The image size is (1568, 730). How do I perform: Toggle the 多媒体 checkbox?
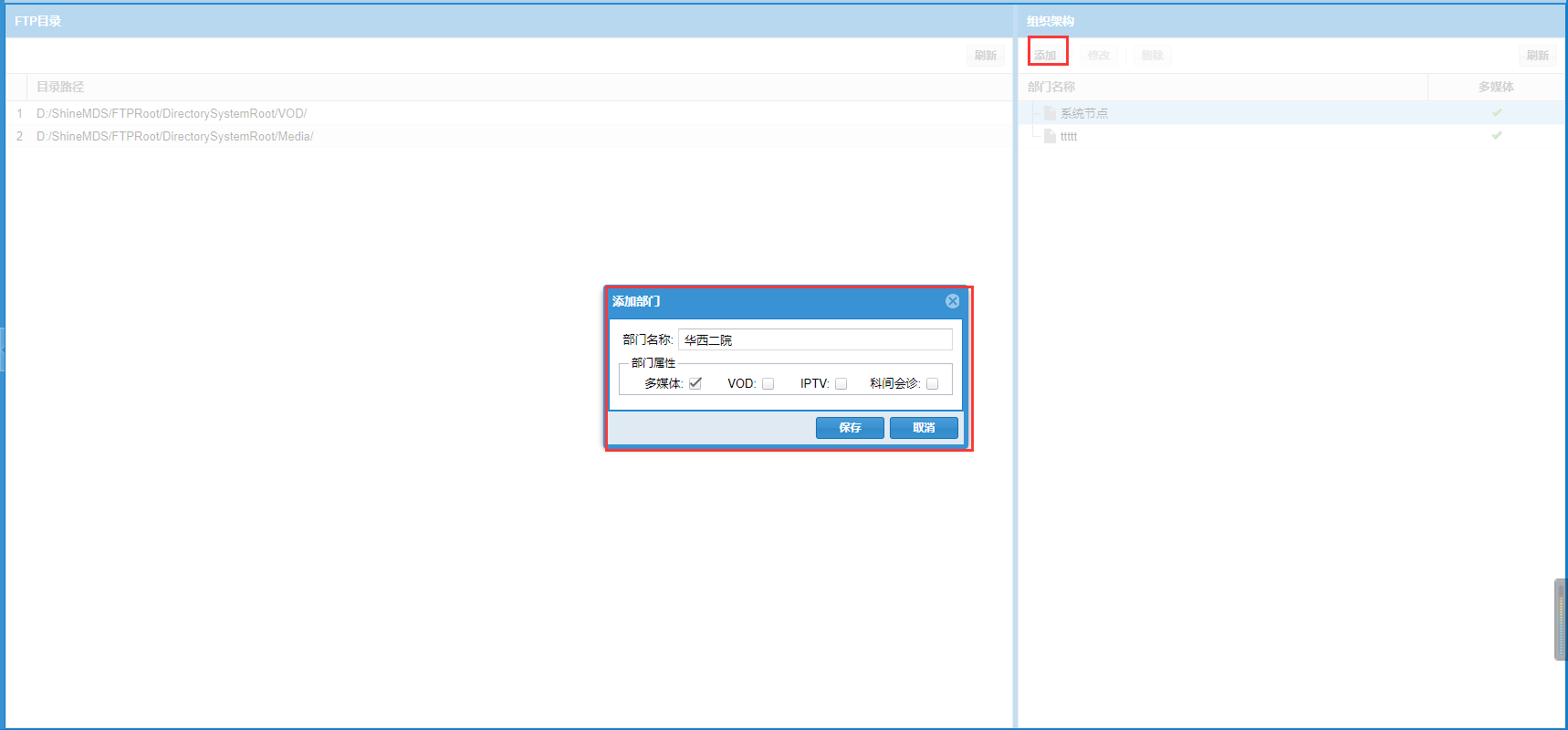695,383
